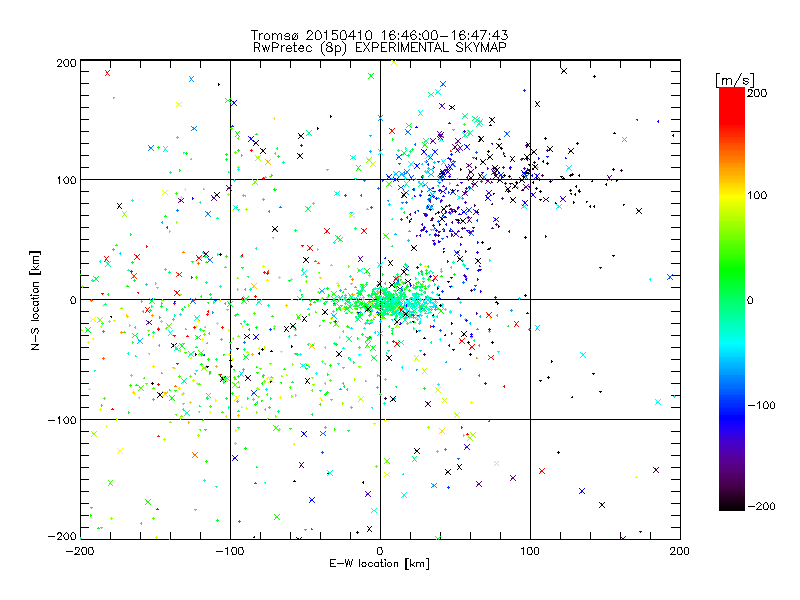Screen dimensions: 800x600
Task: Click the x-axis tick label "-100"
Action: [x=230, y=551]
